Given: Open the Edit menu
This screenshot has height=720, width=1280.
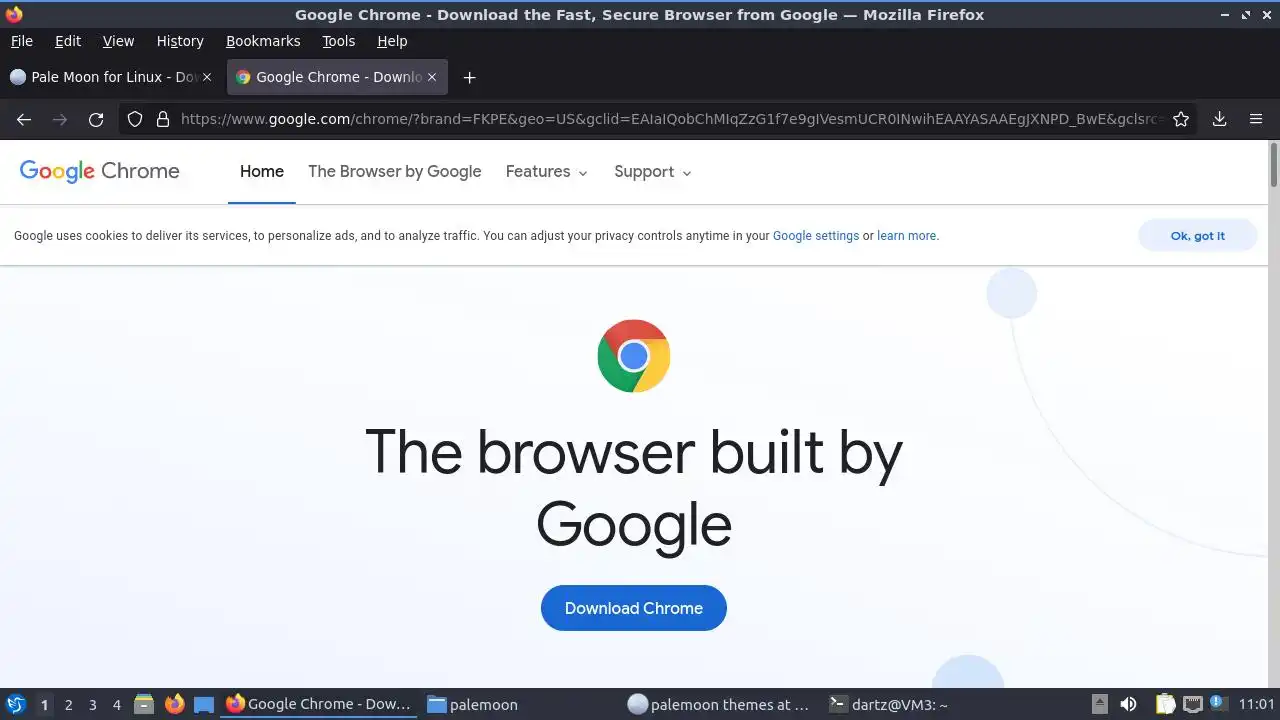Looking at the screenshot, I should [x=68, y=41].
